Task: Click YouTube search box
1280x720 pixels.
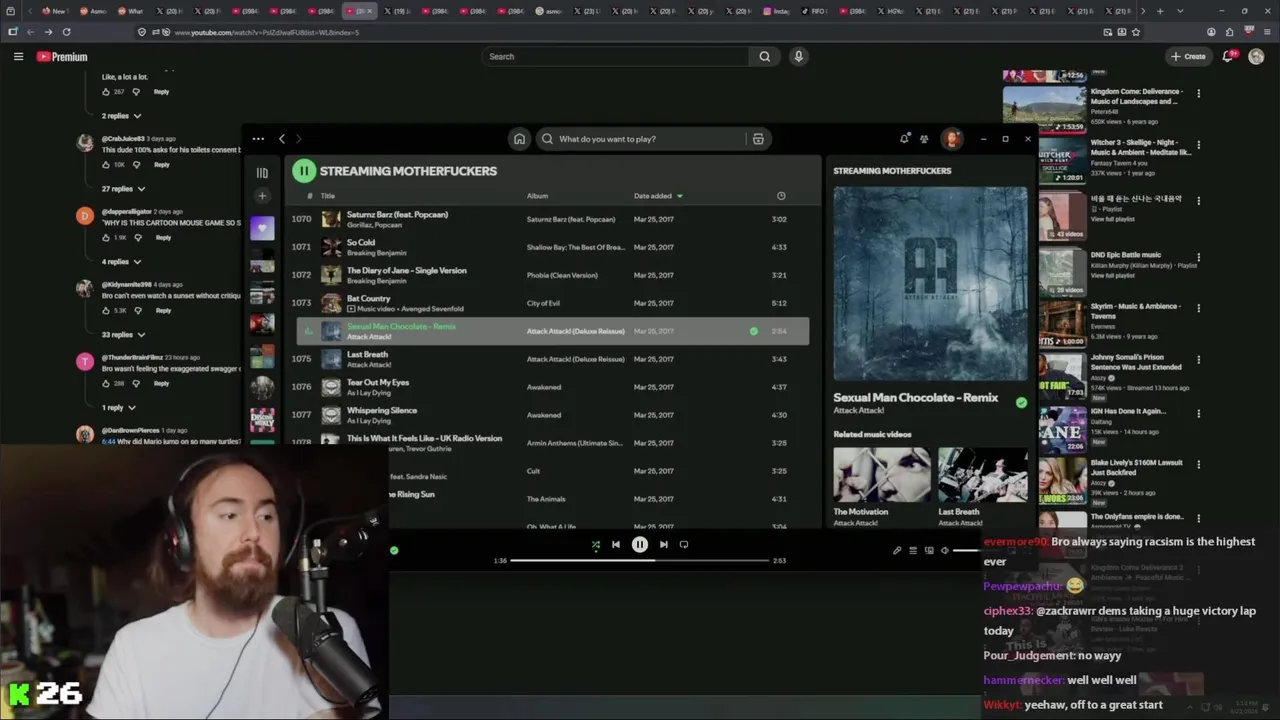Action: point(615,57)
